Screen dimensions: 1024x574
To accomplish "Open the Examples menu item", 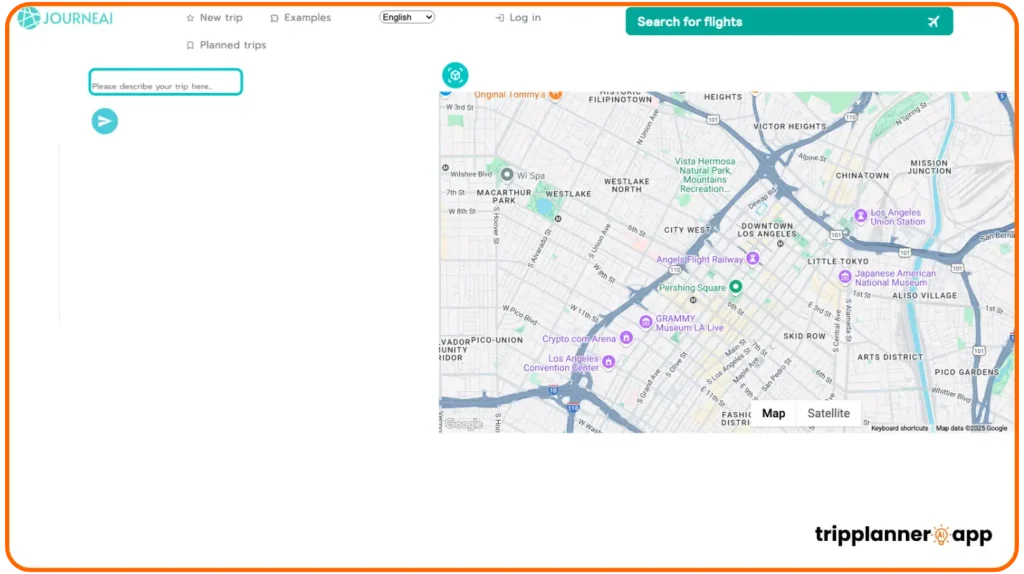I will pyautogui.click(x=300, y=18).
